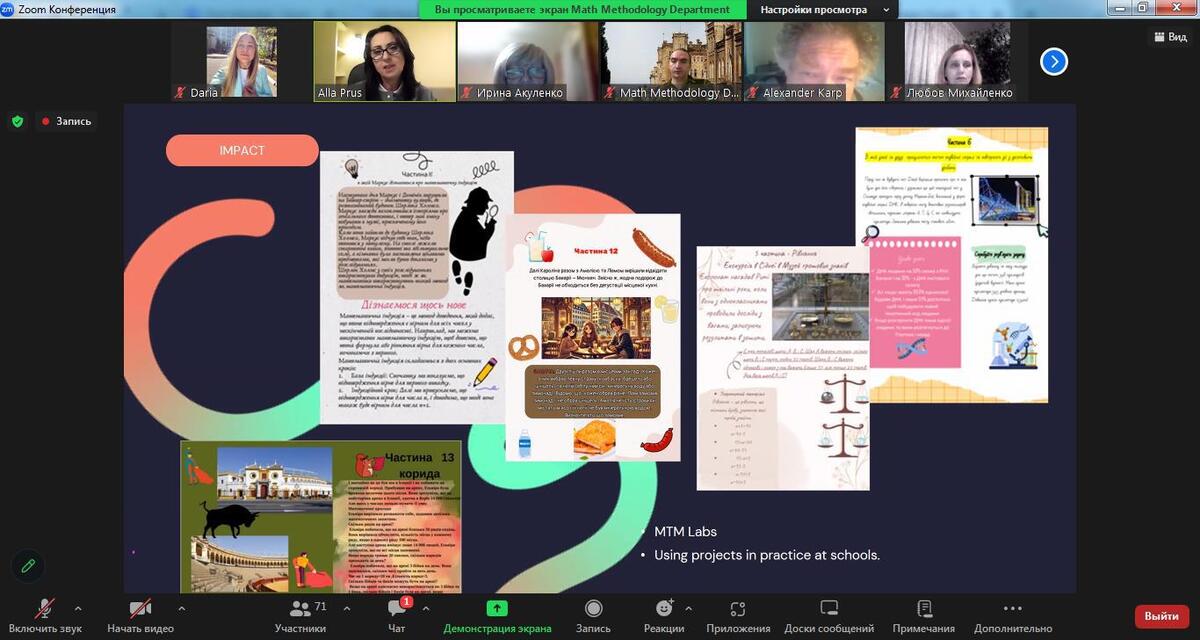Click the green annotation pencil button
This screenshot has width=1200, height=640.
pos(28,566)
